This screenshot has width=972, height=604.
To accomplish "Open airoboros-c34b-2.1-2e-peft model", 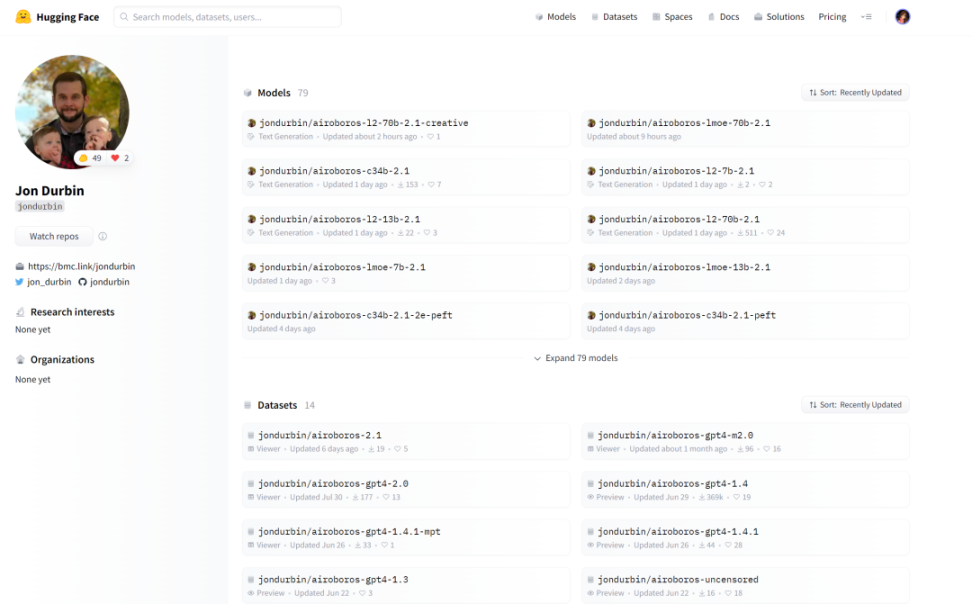I will 406,321.
